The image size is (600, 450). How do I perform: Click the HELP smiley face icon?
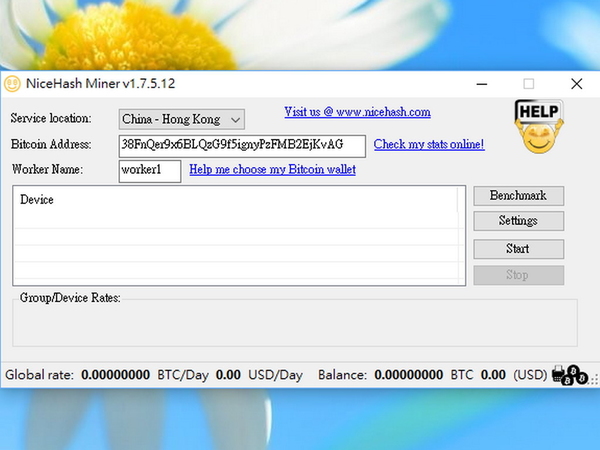[537, 127]
